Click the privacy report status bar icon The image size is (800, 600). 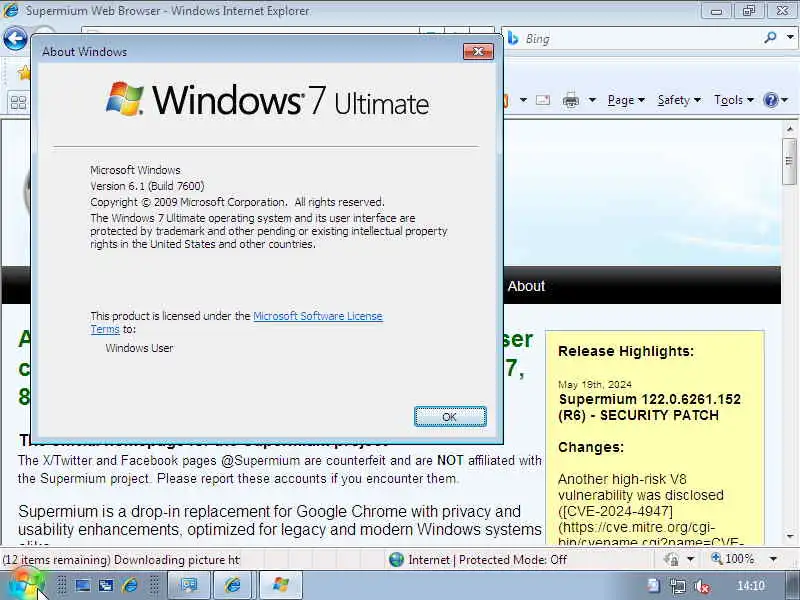pos(671,560)
